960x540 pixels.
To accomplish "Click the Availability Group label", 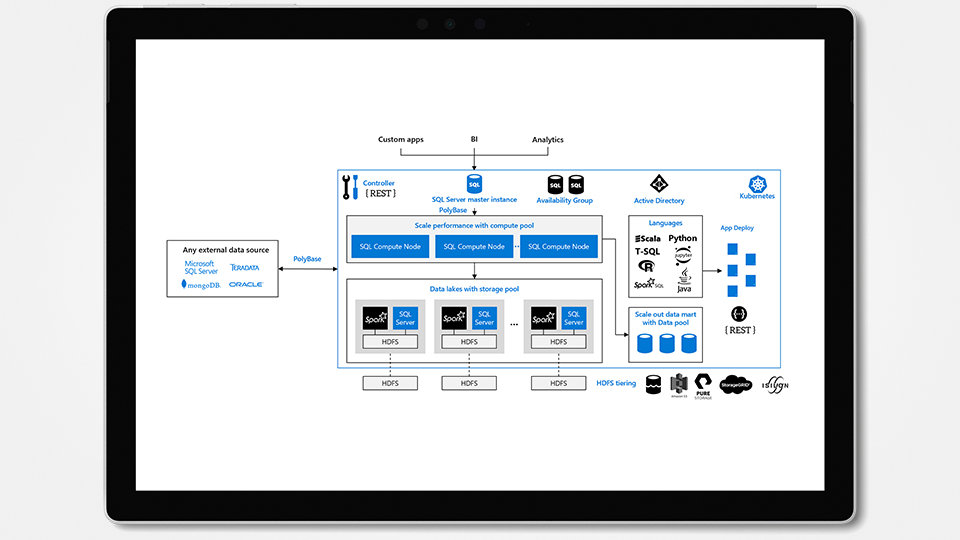I will [x=564, y=201].
